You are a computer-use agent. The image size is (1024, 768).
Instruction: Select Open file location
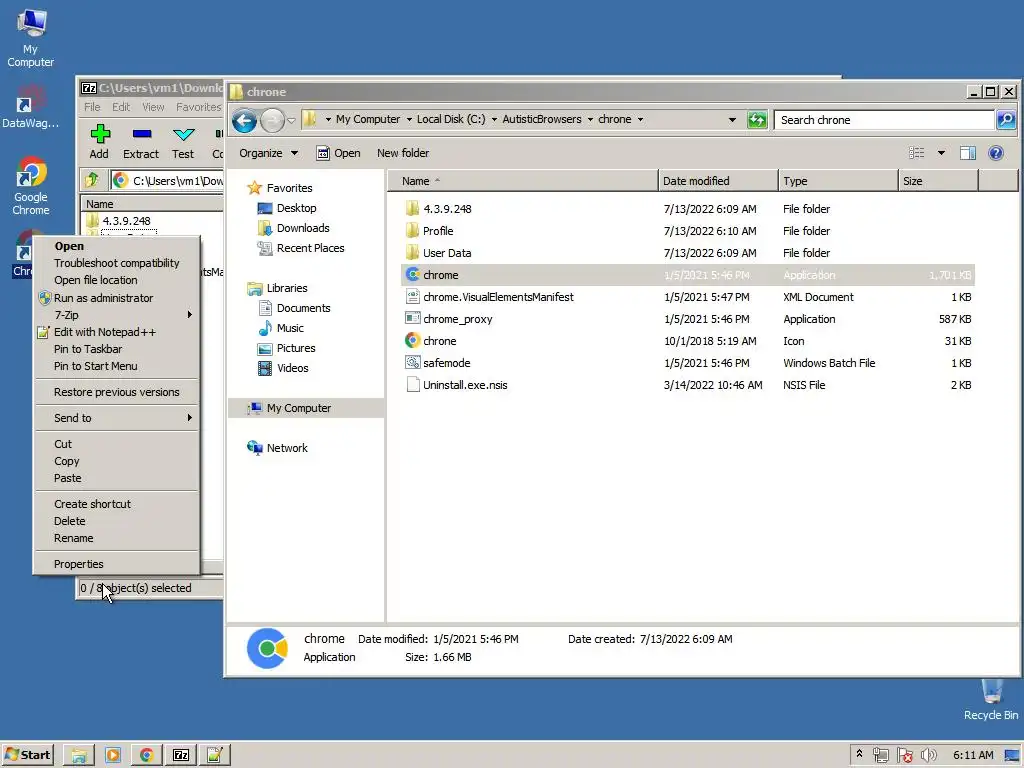point(116,280)
